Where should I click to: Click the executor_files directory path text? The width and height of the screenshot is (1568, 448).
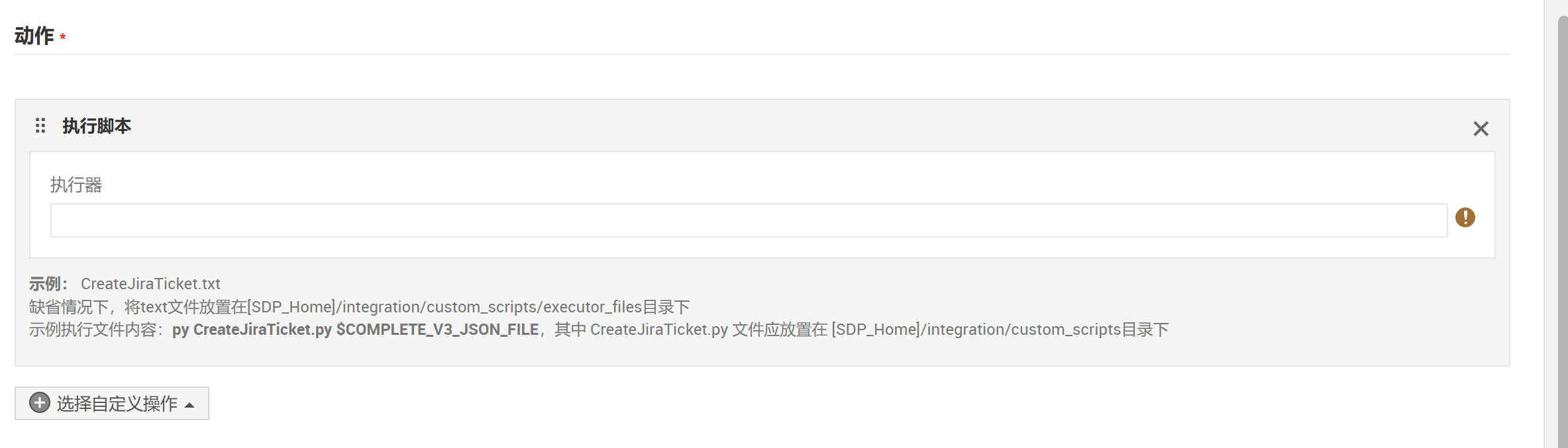tap(593, 307)
